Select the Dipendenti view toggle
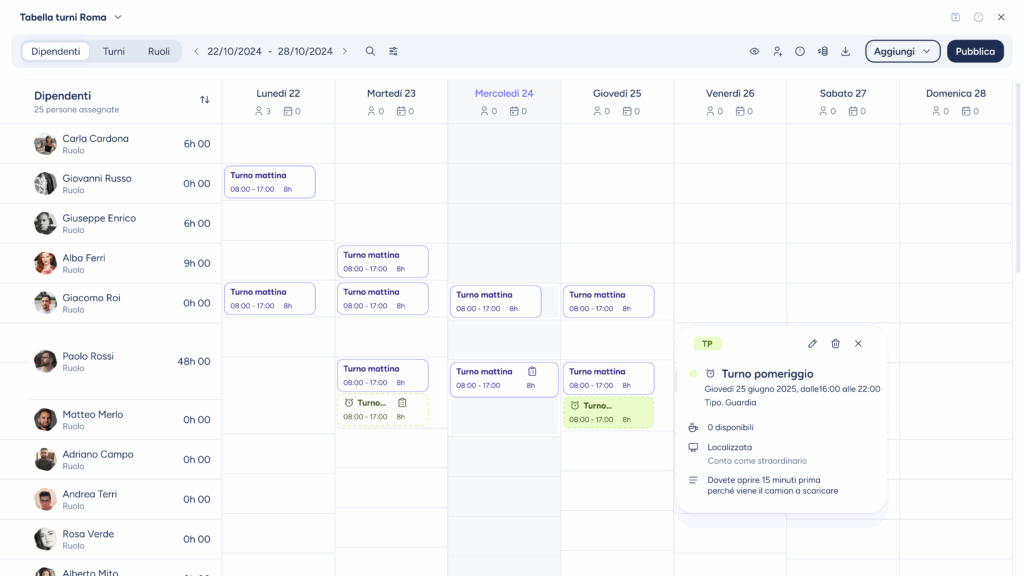Viewport: 1024px width, 576px height. coord(55,51)
